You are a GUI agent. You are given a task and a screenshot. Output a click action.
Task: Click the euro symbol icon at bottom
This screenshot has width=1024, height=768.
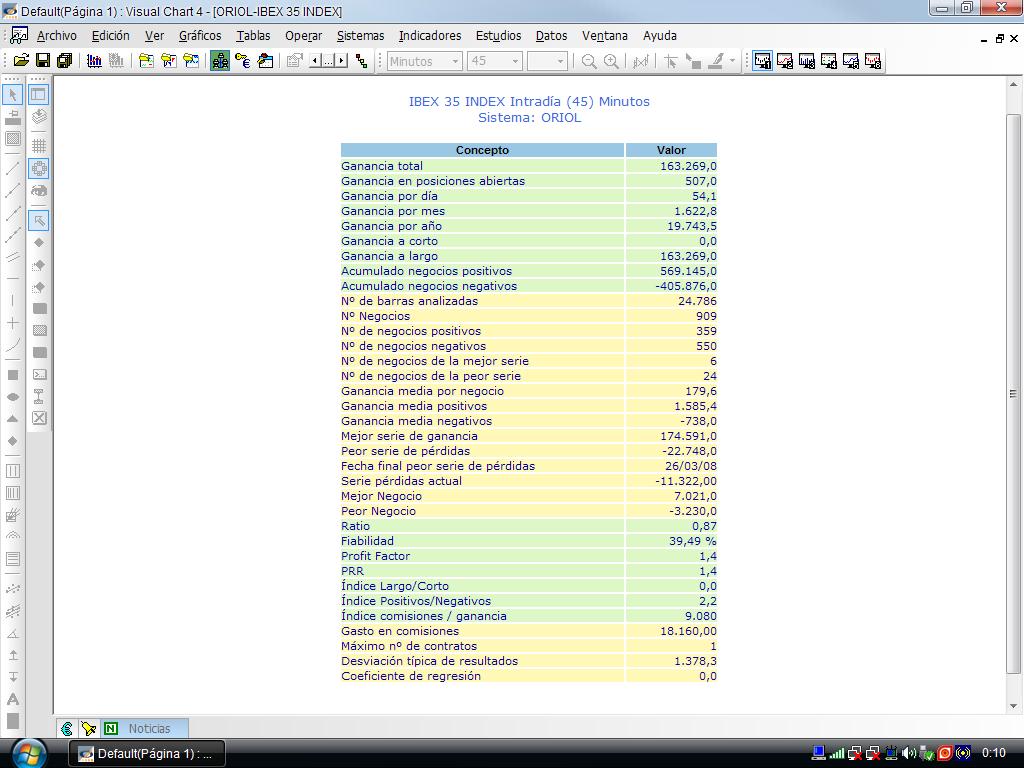pyautogui.click(x=67, y=729)
